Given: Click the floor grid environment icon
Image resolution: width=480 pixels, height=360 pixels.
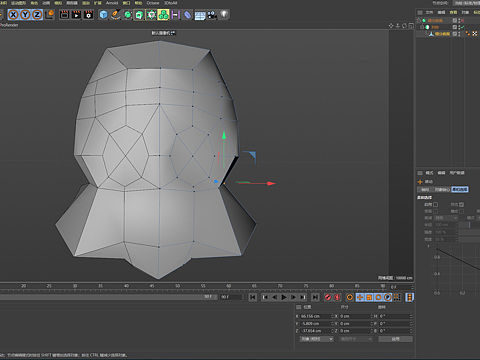Looking at the screenshot, I should point(200,15).
